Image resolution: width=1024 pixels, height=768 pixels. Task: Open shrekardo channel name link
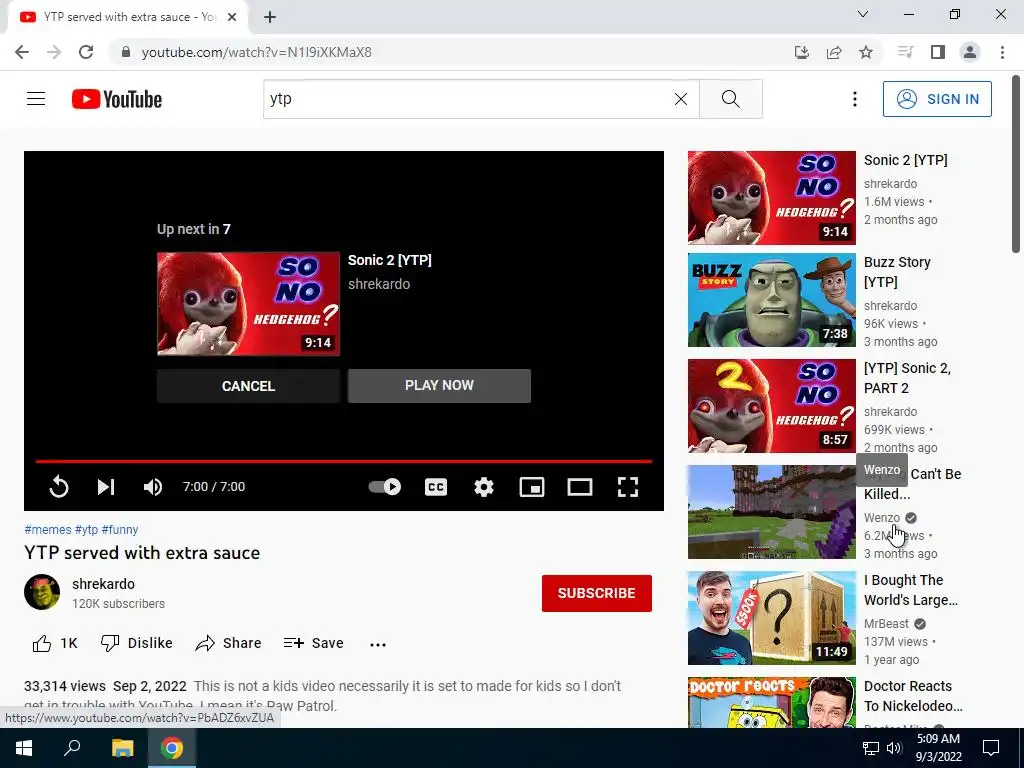coord(103,584)
